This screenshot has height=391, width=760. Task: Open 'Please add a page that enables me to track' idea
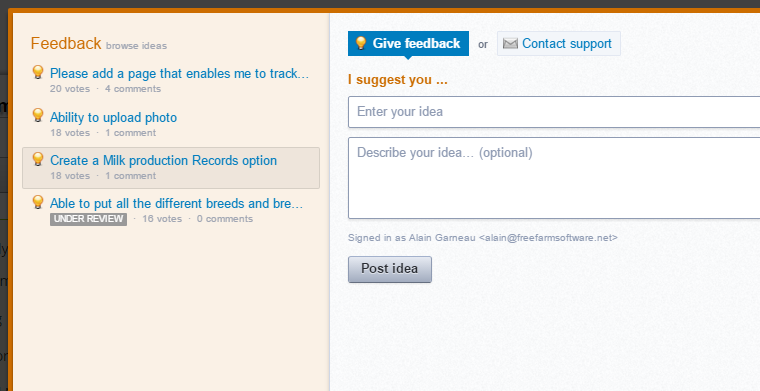coord(179,73)
